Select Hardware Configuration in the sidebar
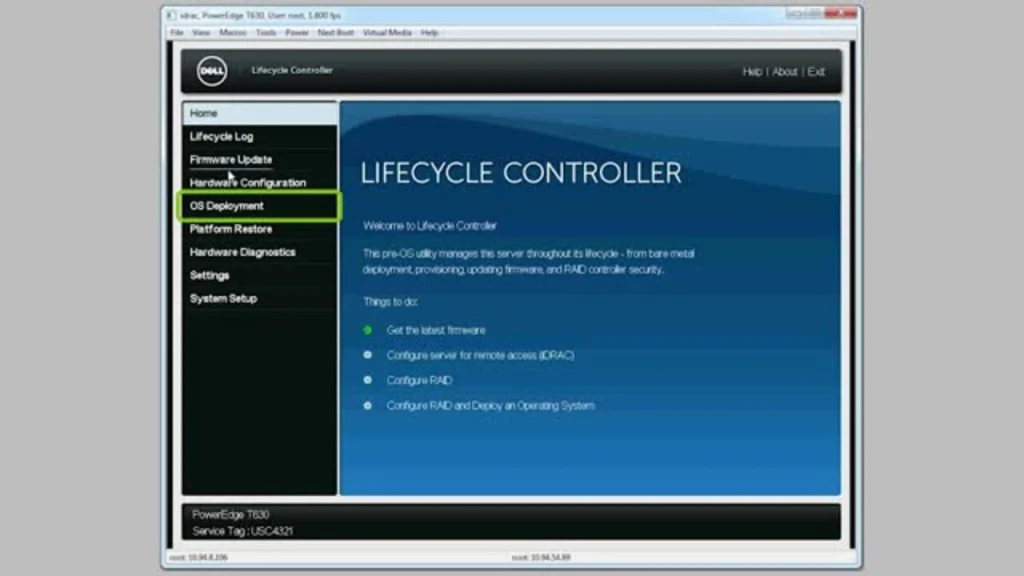Image resolution: width=1024 pixels, height=576 pixels. (x=248, y=183)
